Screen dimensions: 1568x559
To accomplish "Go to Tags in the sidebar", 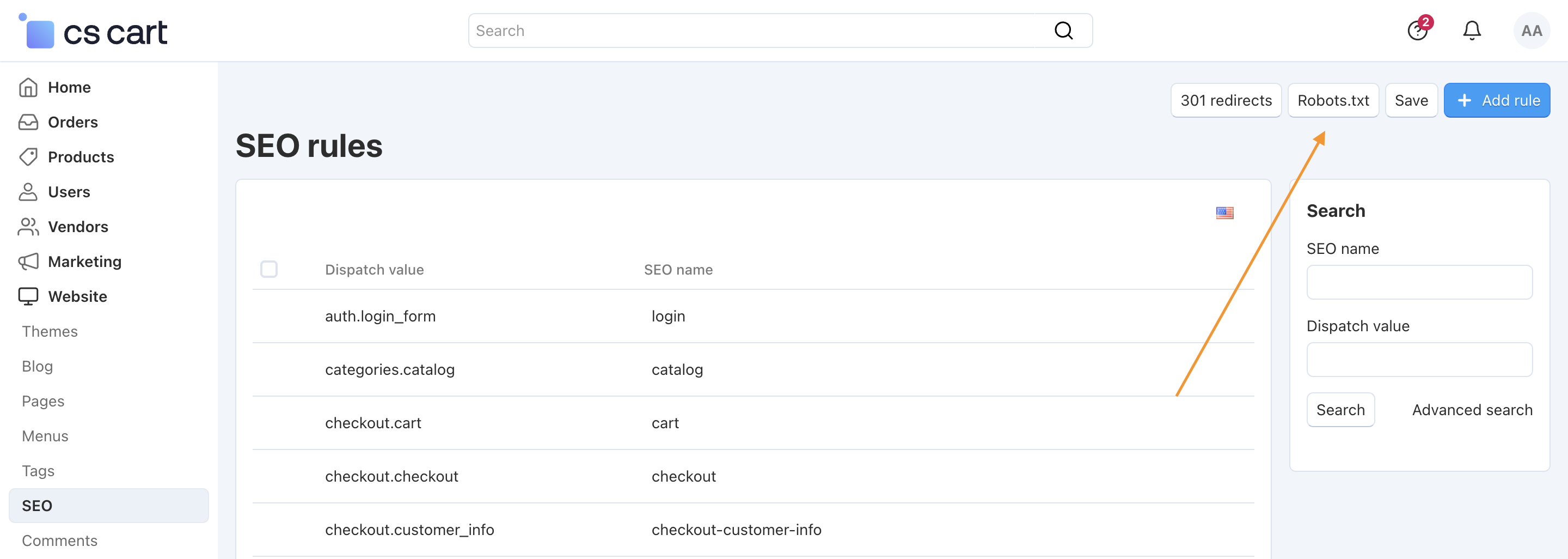I will 38,471.
